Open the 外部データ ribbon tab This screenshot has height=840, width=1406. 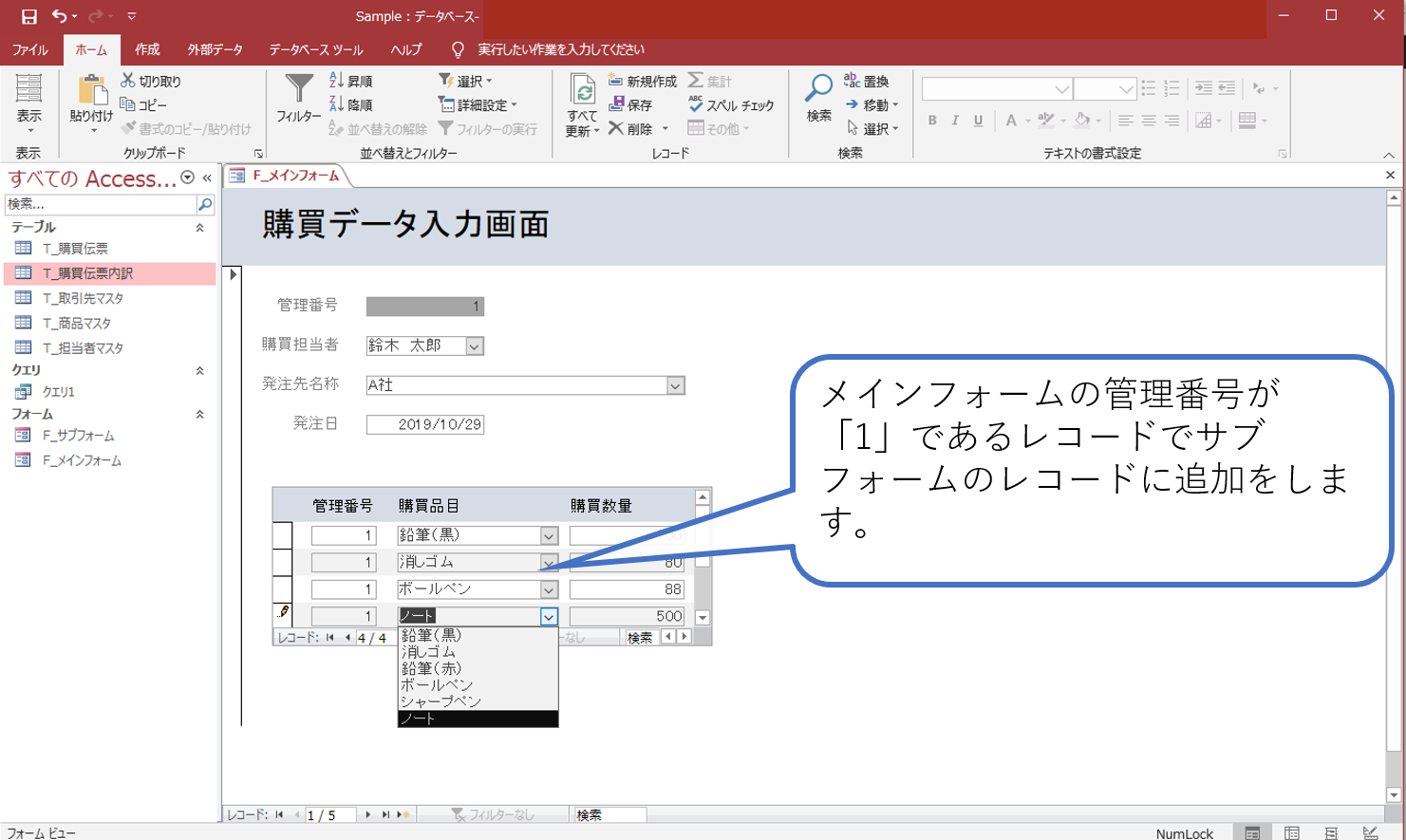215,49
